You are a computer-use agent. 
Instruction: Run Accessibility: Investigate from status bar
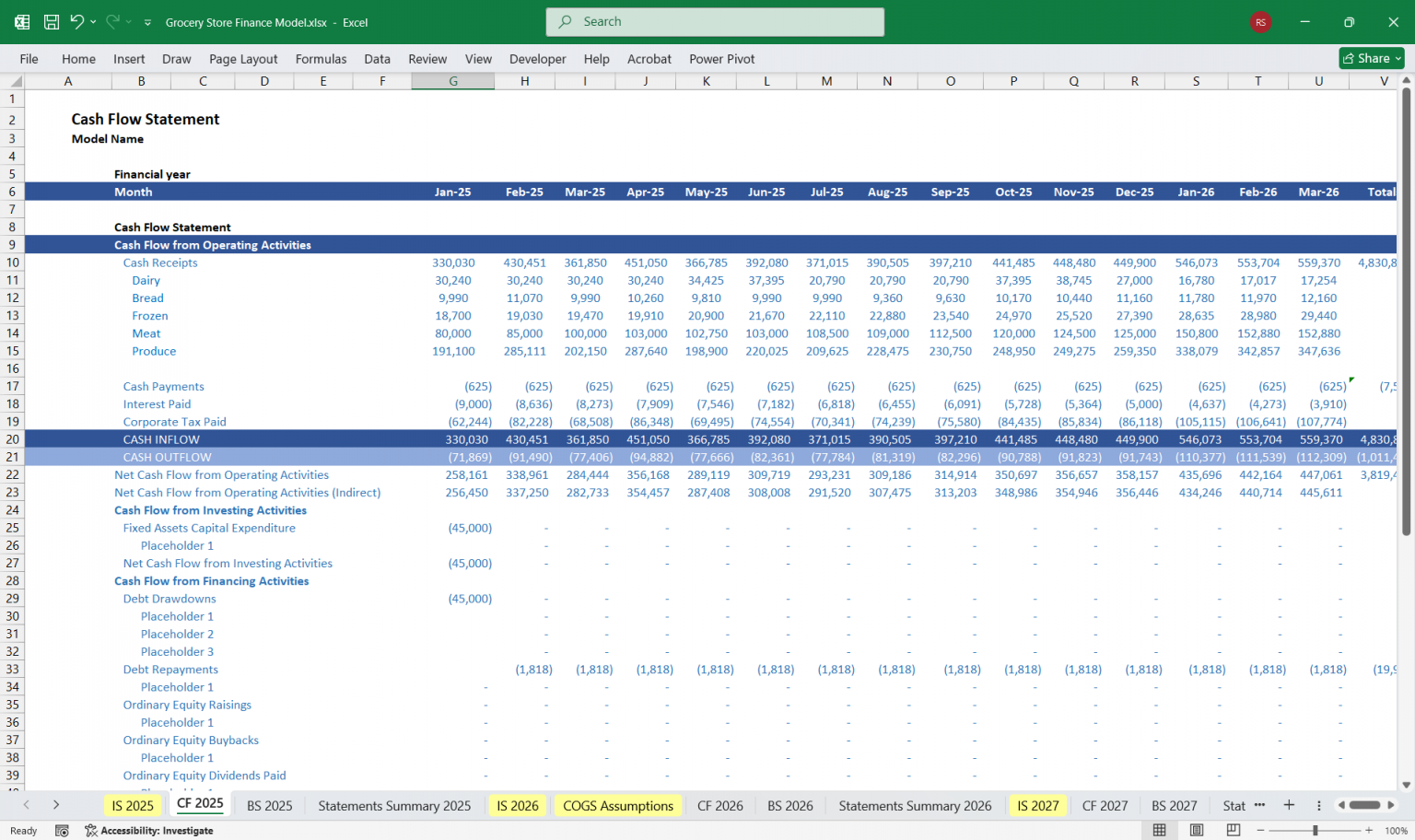pyautogui.click(x=147, y=830)
